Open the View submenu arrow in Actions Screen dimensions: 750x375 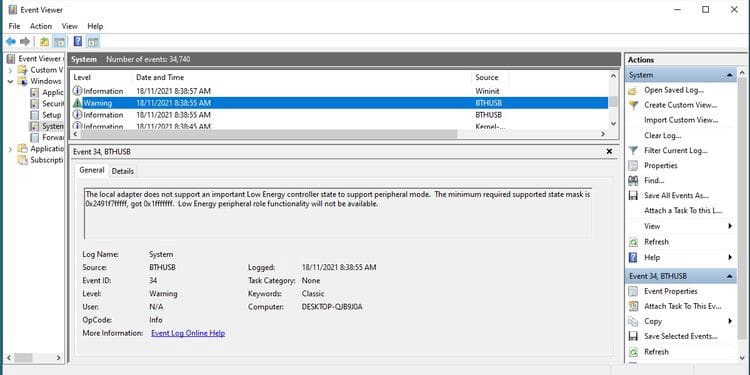coord(730,226)
